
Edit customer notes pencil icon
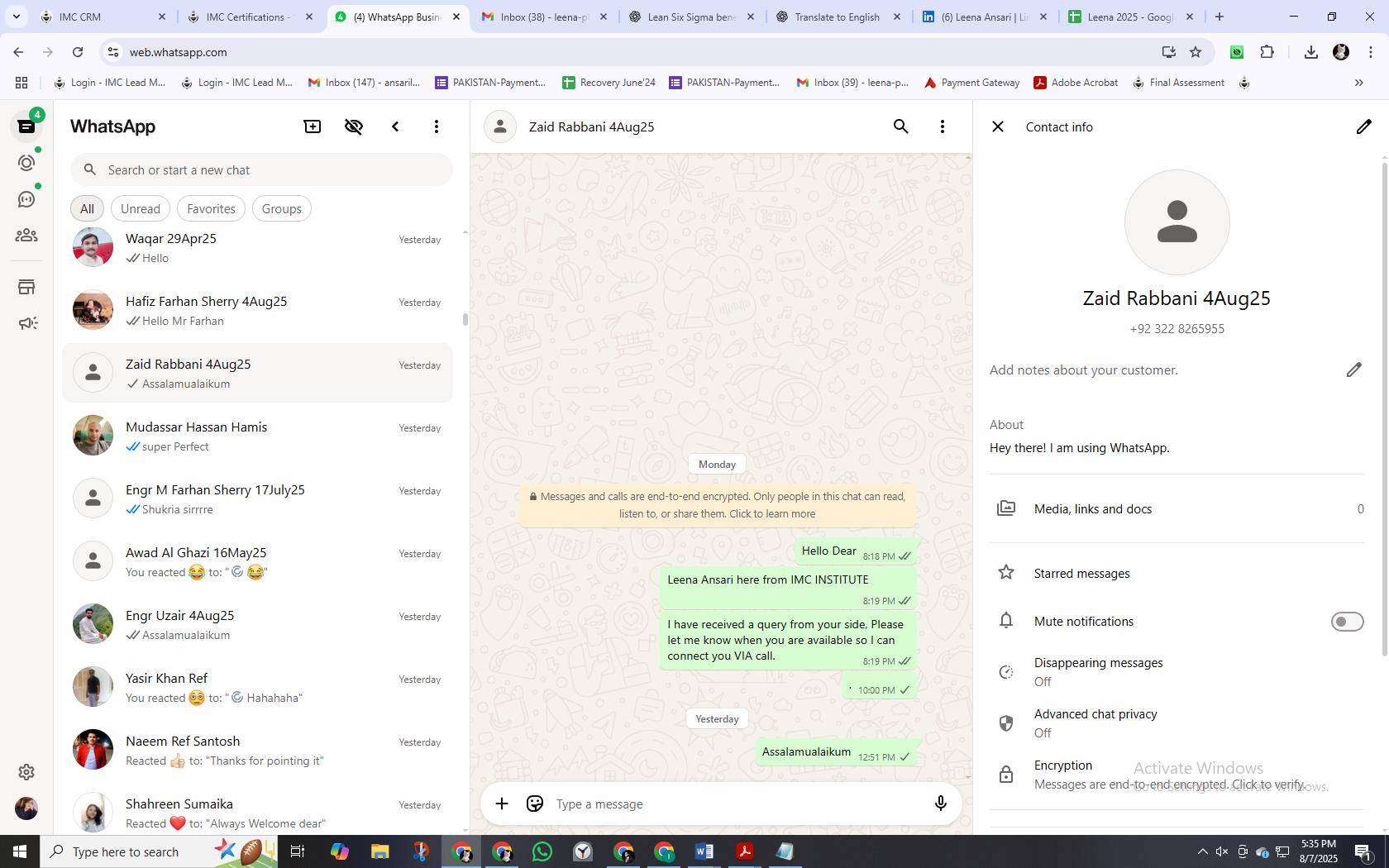[1353, 370]
